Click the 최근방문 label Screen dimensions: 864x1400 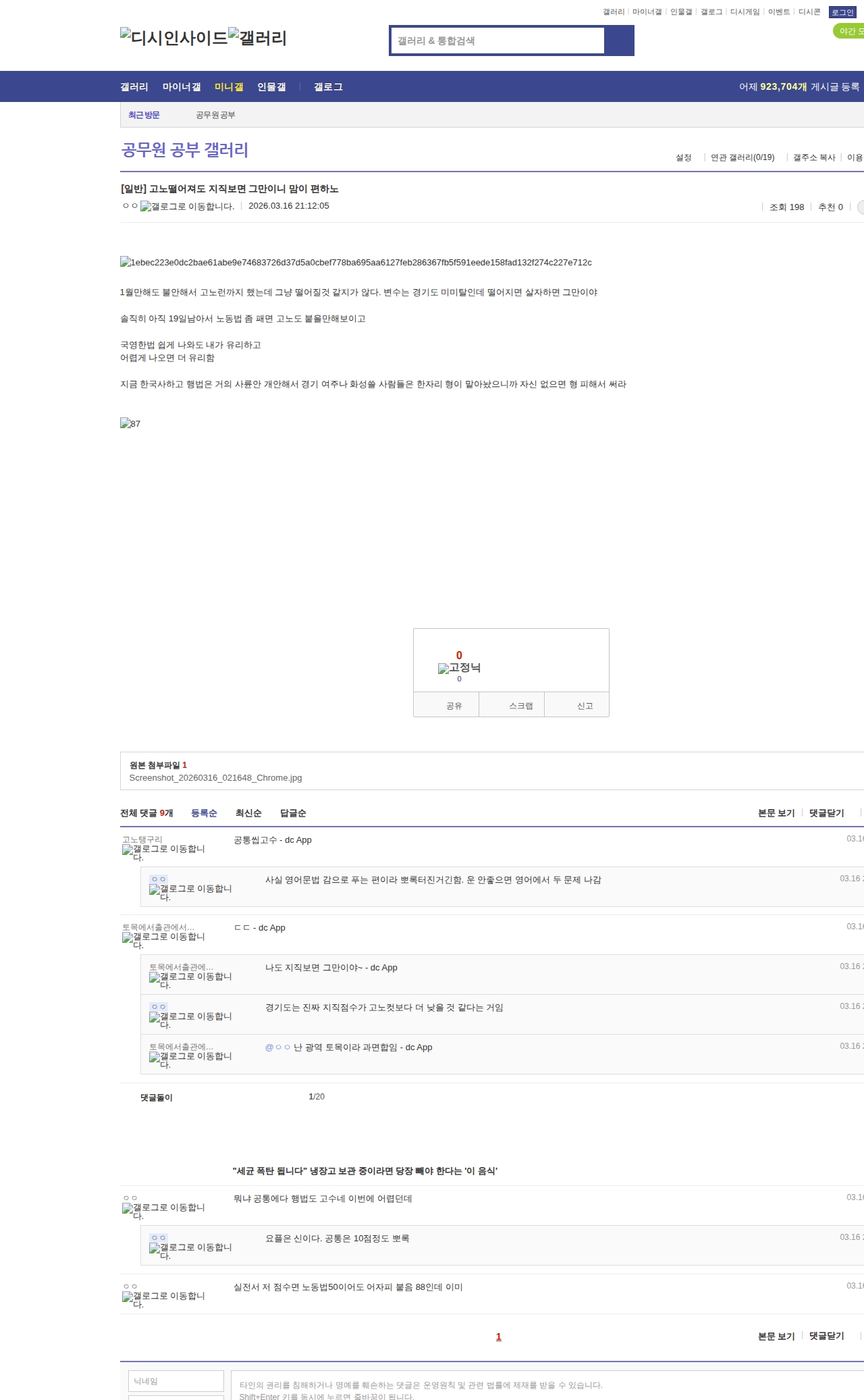tap(144, 115)
